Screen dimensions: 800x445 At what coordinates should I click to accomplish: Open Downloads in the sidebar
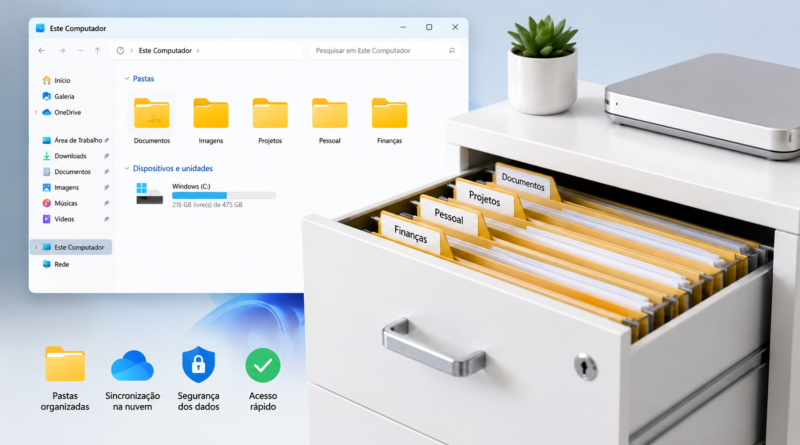64,156
